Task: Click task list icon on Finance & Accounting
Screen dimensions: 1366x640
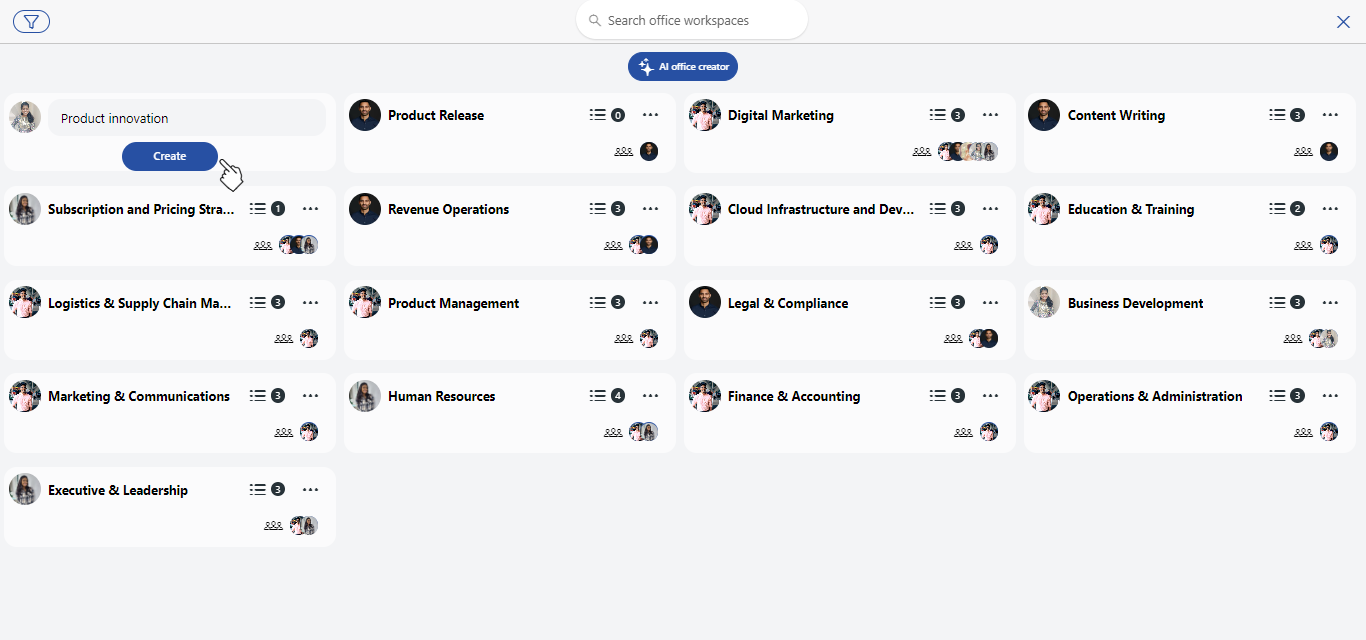Action: point(938,396)
